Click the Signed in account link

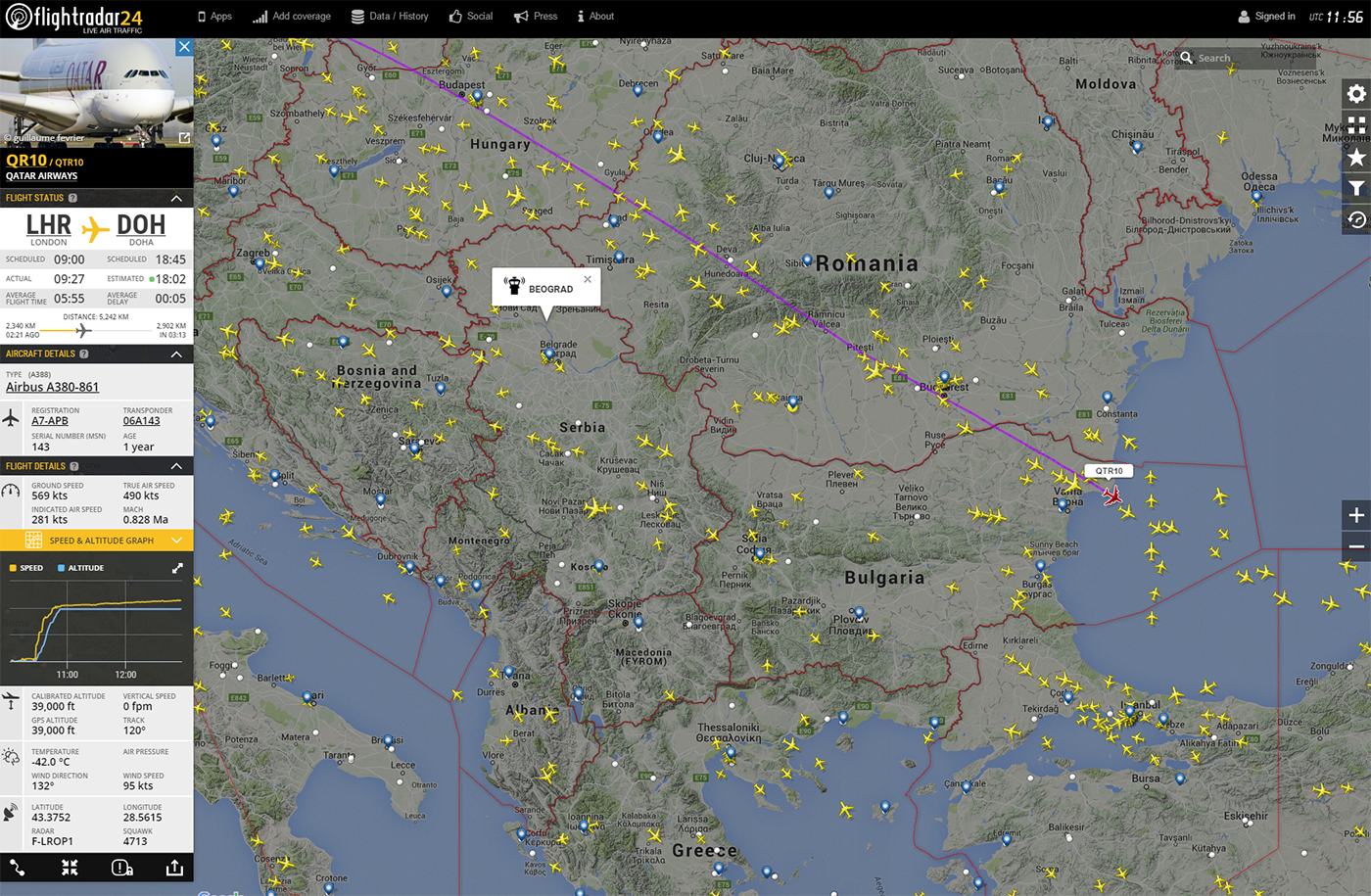pos(1275,17)
